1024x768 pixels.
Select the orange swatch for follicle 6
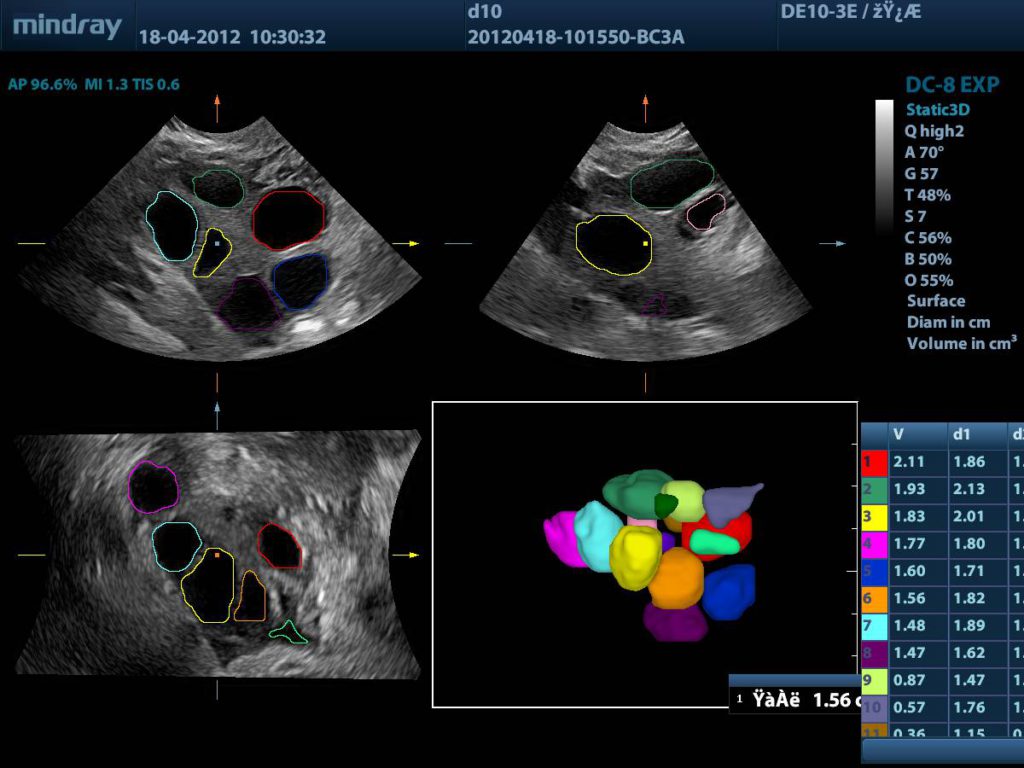[x=874, y=598]
